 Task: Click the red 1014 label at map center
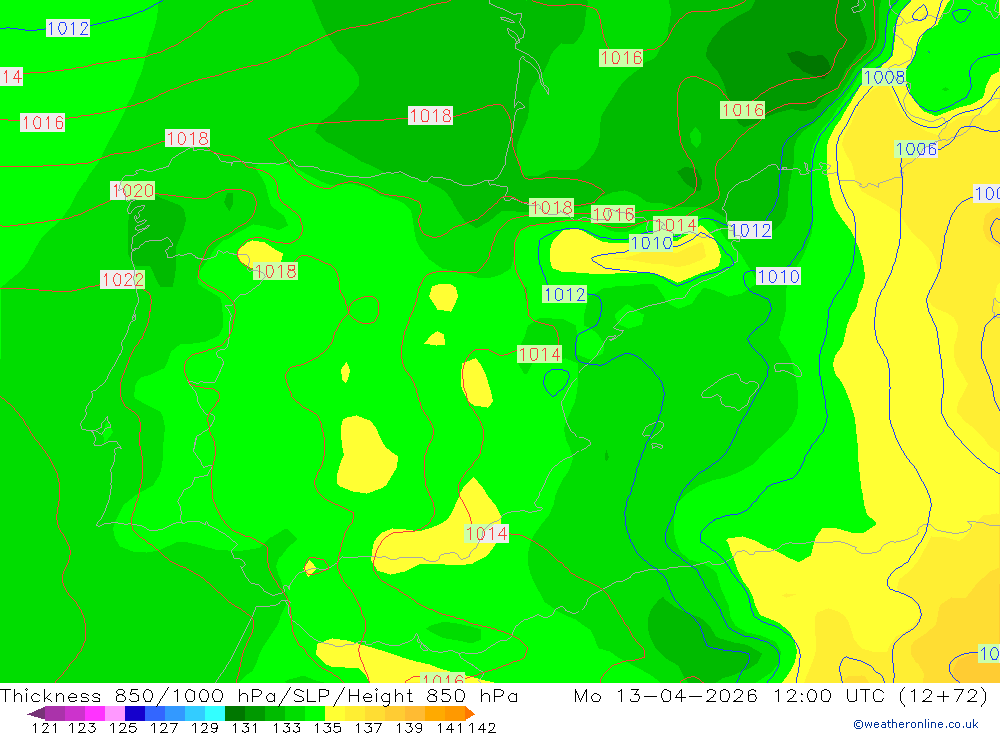[540, 354]
